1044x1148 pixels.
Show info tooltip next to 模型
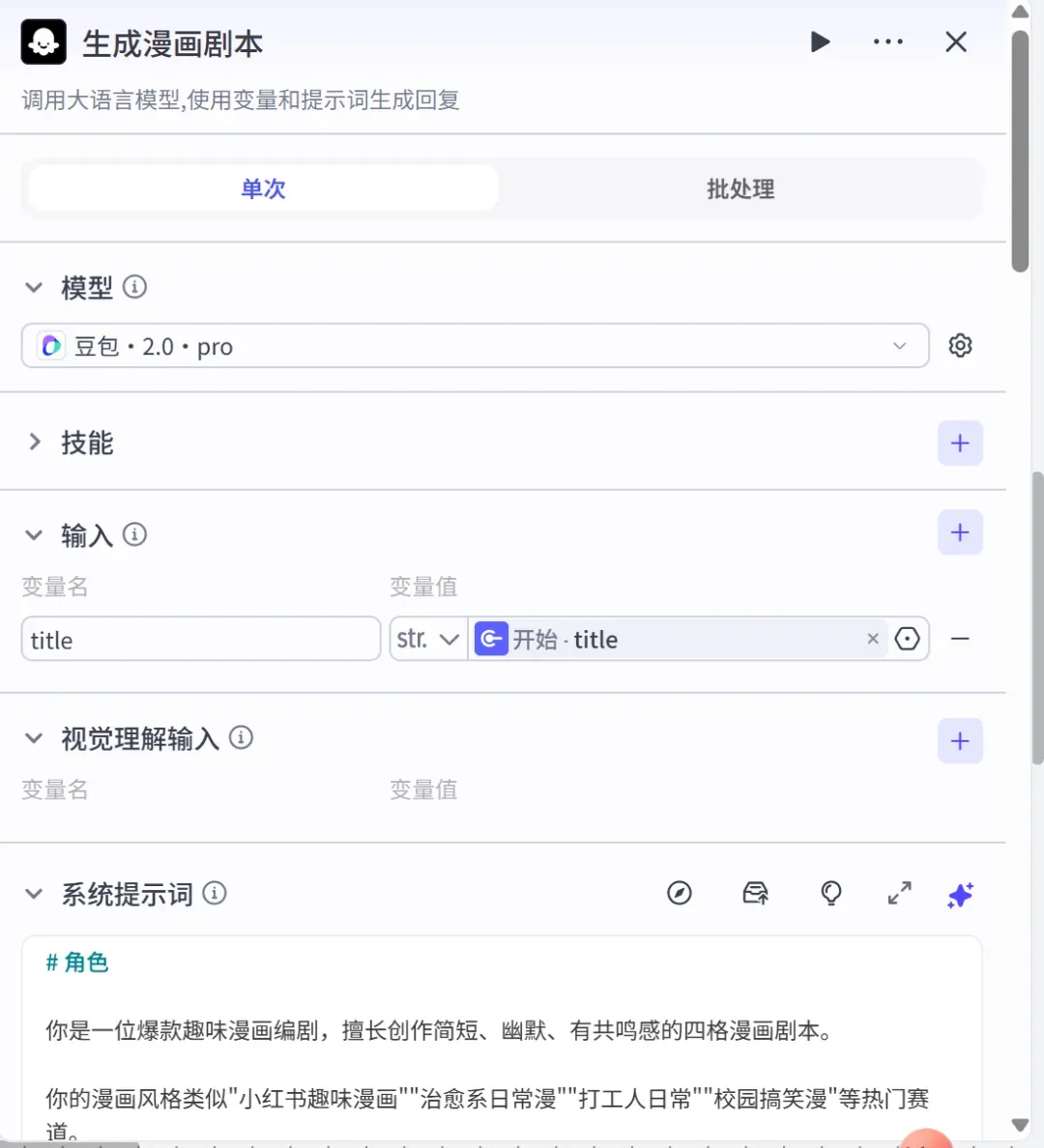134,286
